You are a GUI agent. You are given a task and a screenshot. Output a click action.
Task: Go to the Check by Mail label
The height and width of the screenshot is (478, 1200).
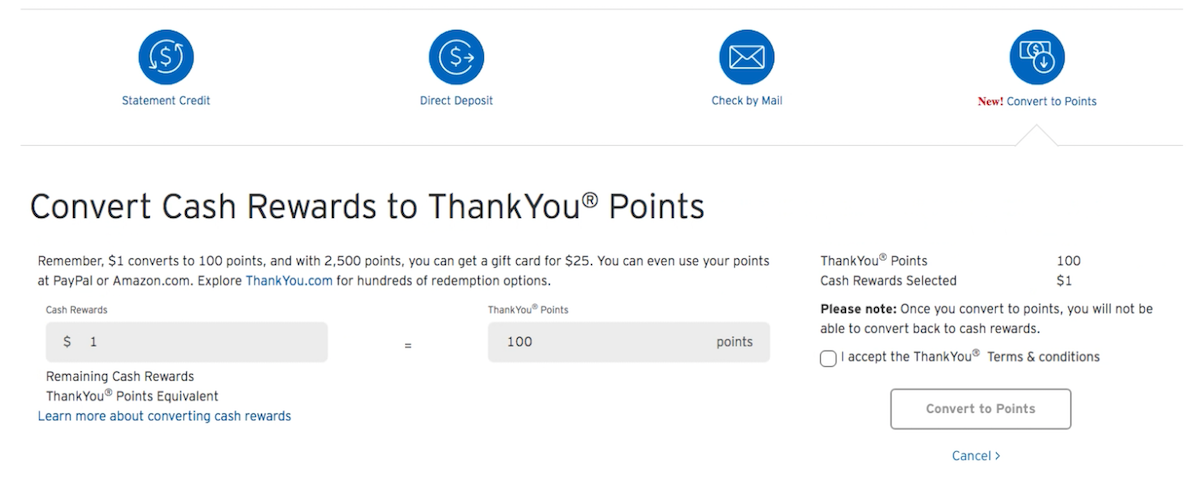click(747, 101)
